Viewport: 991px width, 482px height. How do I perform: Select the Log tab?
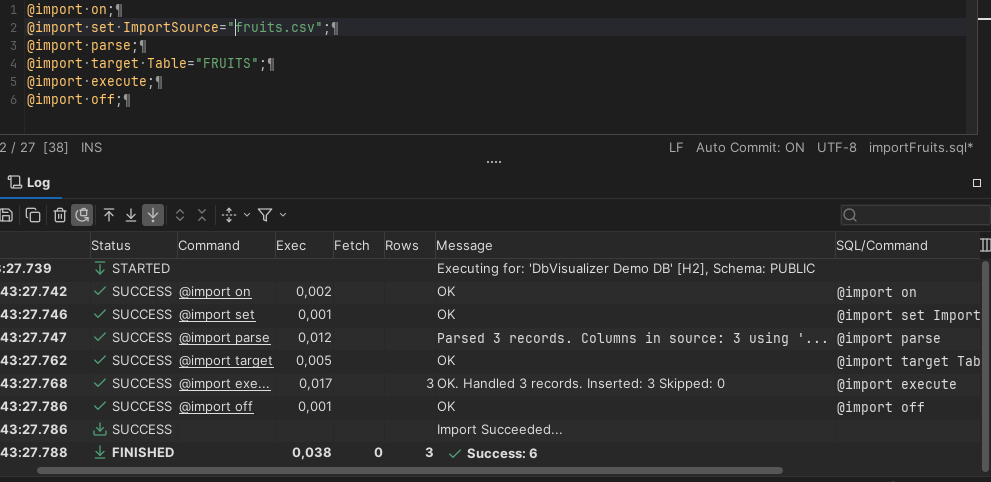tap(29, 183)
